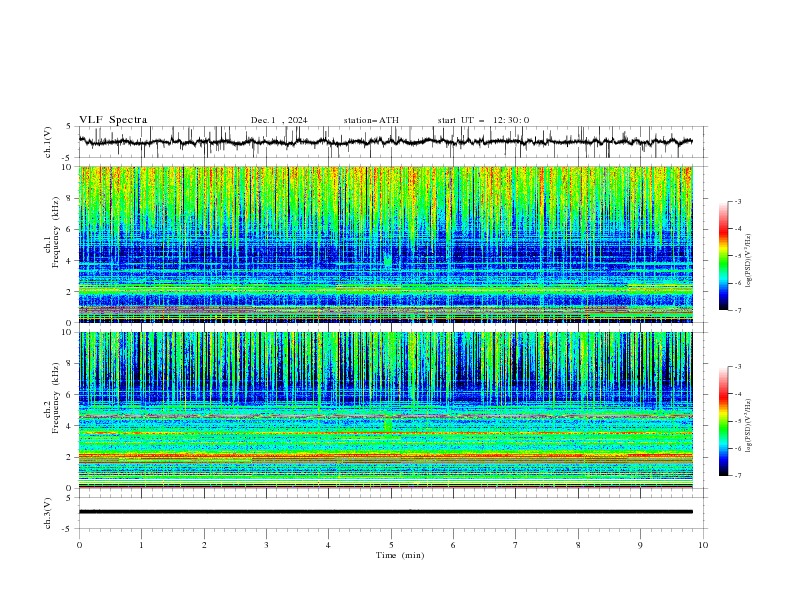792x612 pixels.
Task: Click the ch.3 flat black voltage trace
Action: coord(385,512)
